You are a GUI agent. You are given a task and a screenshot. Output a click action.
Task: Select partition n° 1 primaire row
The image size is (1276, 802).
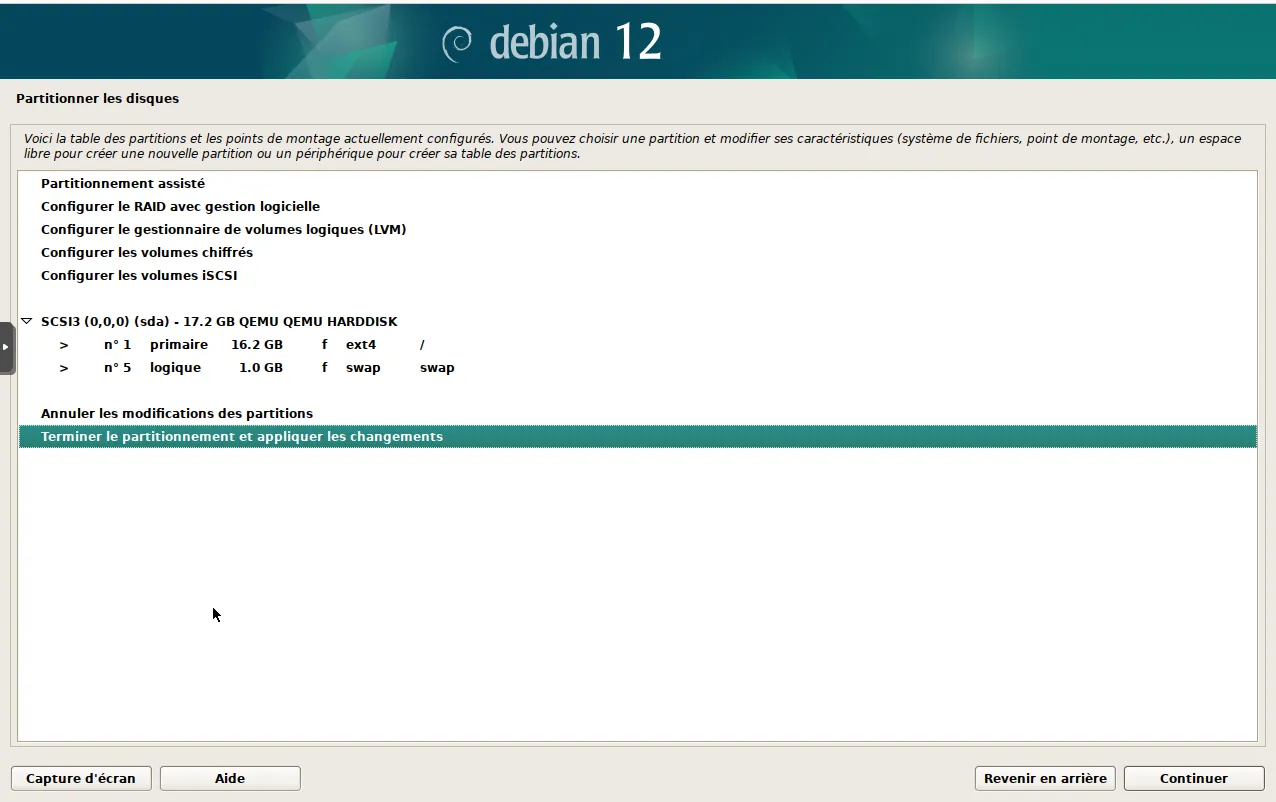click(x=638, y=345)
